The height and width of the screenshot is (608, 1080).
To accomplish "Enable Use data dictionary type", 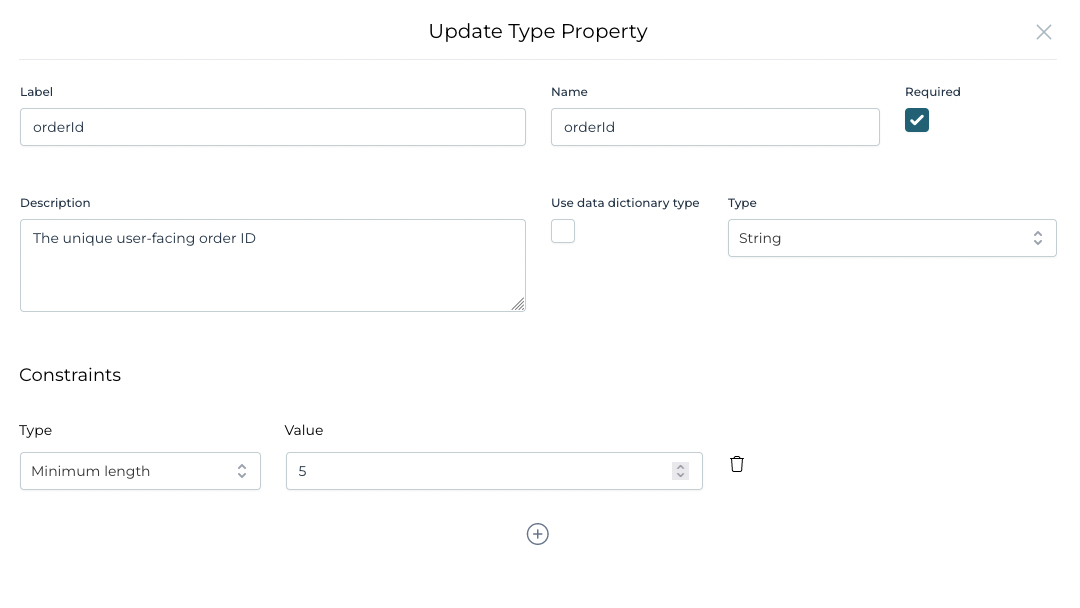I will (563, 231).
